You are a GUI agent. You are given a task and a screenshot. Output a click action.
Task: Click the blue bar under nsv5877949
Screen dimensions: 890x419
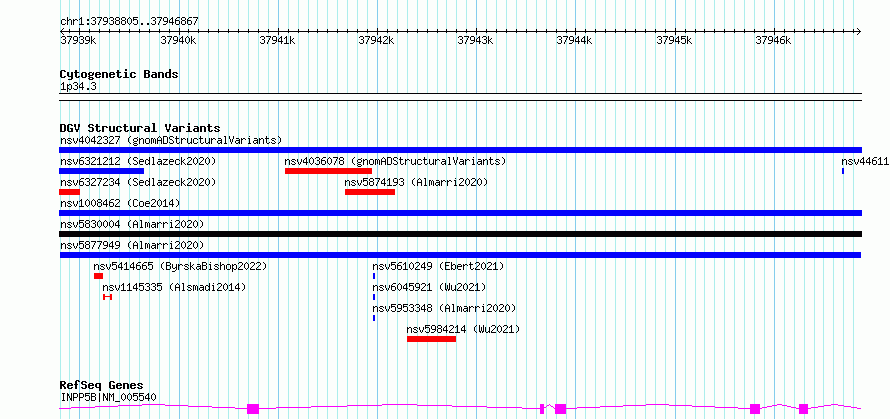click(460, 255)
